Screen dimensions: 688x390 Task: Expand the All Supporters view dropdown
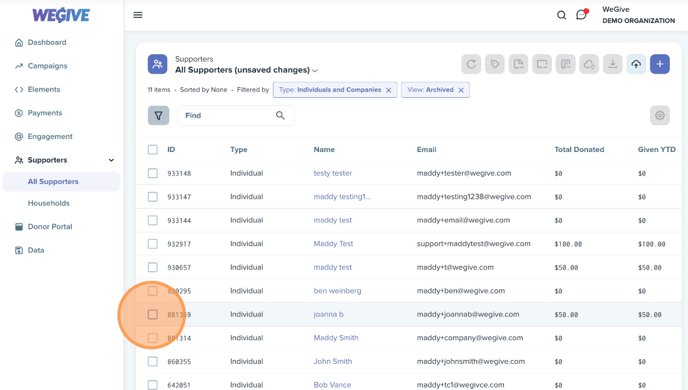[315, 70]
